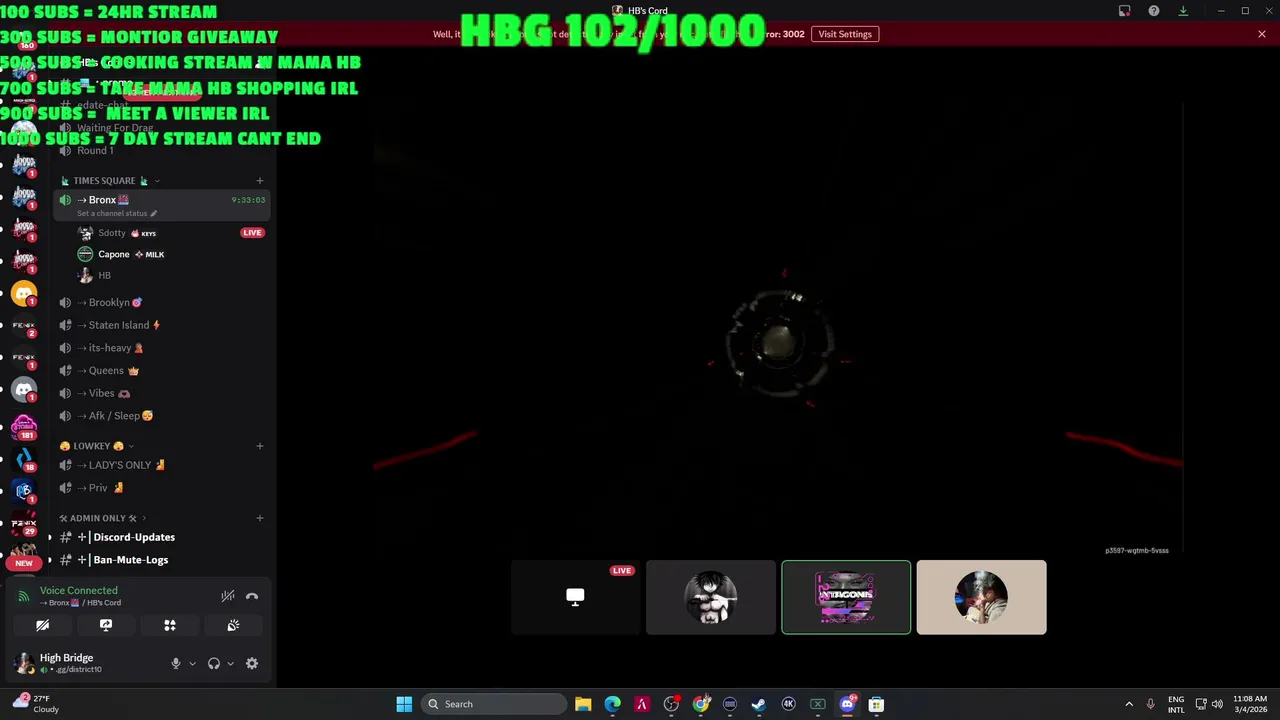
Task: Select user Capone in Bronx channel
Action: pyautogui.click(x=170, y=254)
